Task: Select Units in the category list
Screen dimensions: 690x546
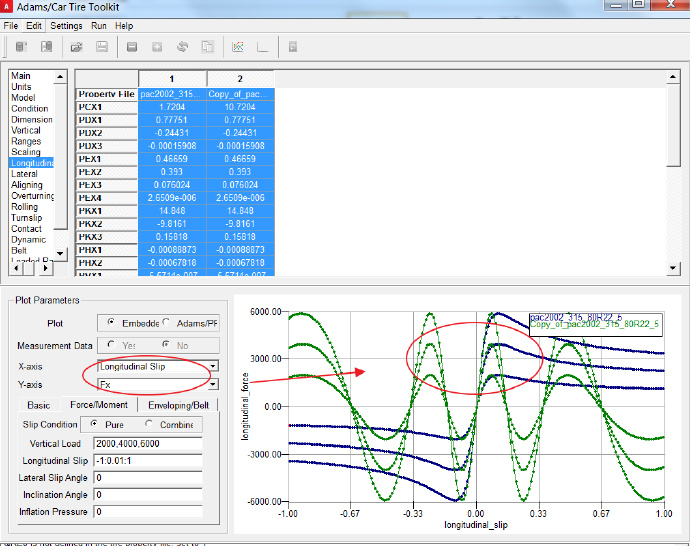Action: (x=21, y=87)
